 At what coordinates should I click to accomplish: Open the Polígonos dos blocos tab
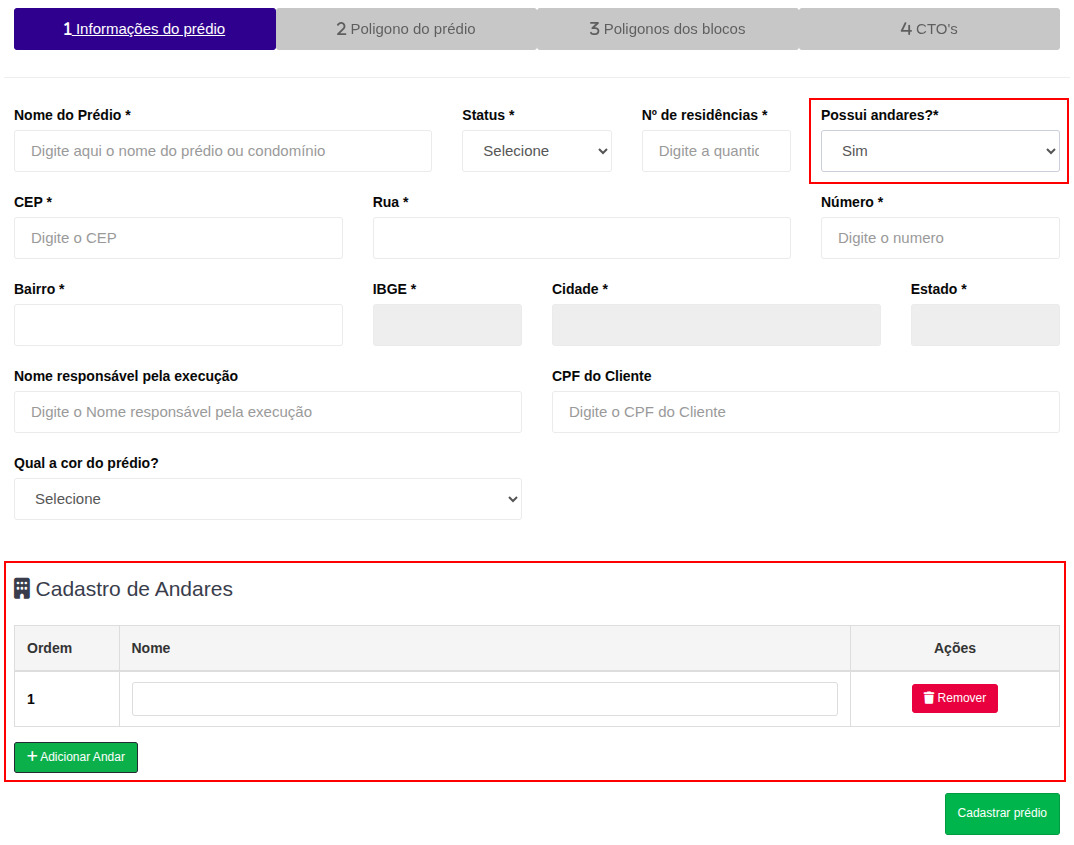(x=667, y=29)
